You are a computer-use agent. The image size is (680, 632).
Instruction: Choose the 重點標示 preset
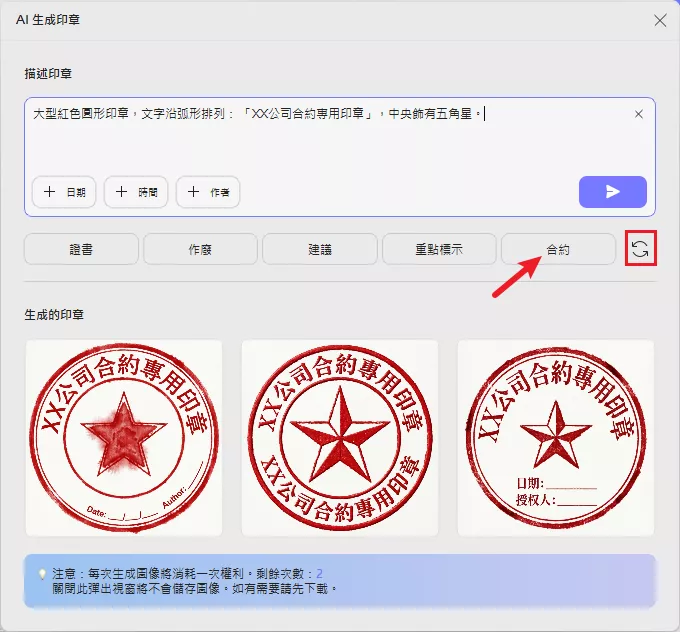pyautogui.click(x=439, y=249)
